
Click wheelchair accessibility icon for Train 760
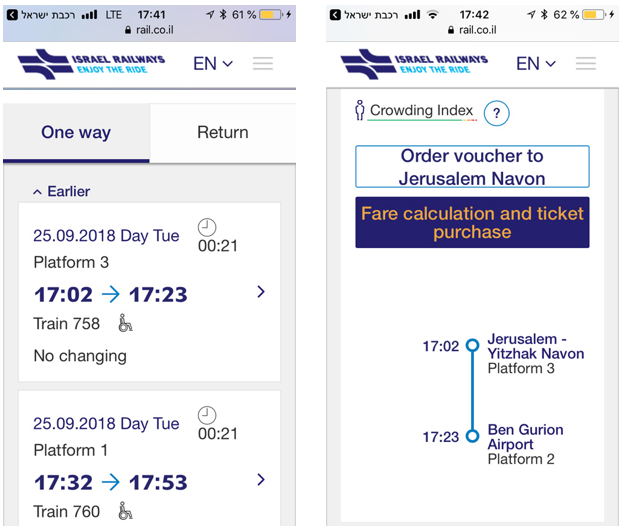(x=125, y=511)
